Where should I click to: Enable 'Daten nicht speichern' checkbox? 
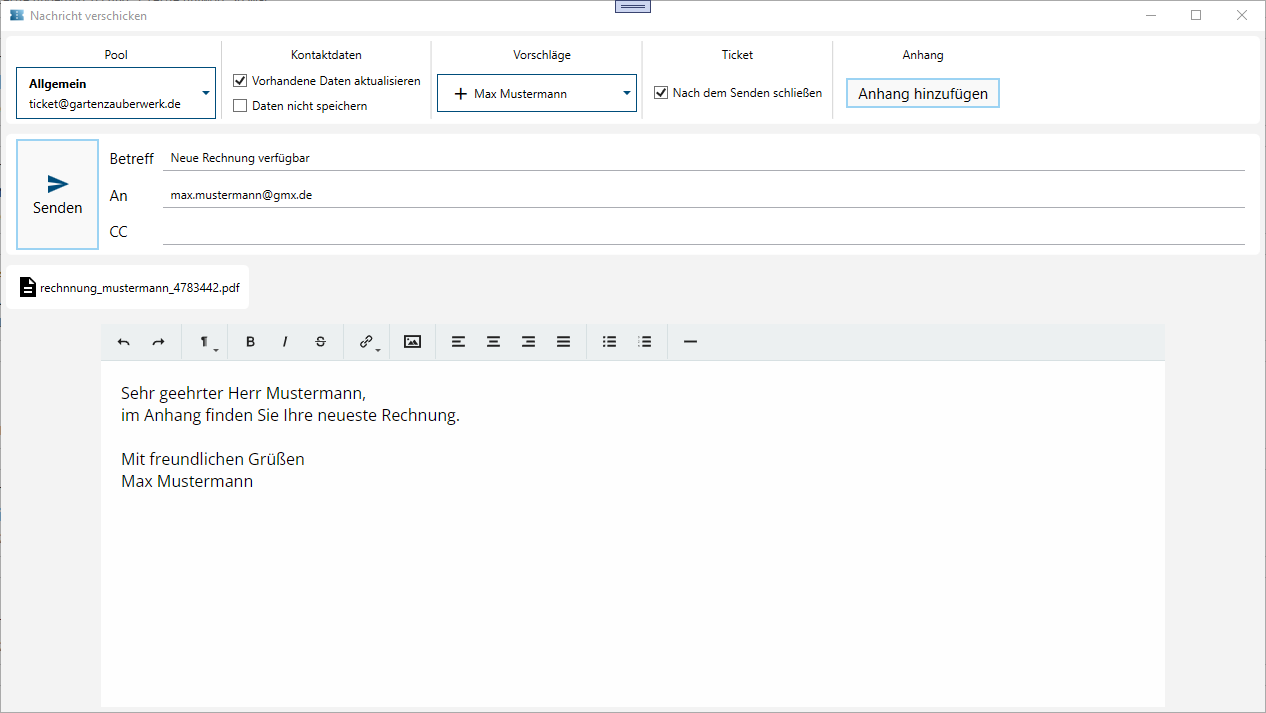pos(240,106)
